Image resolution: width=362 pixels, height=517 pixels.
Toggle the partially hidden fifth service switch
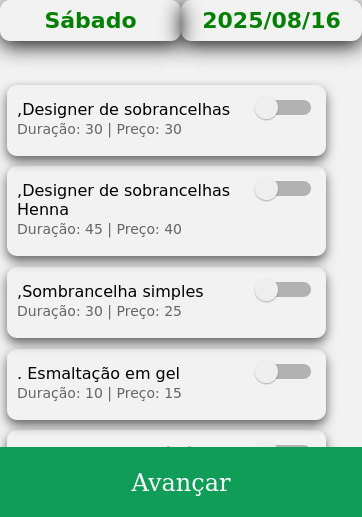click(x=283, y=445)
